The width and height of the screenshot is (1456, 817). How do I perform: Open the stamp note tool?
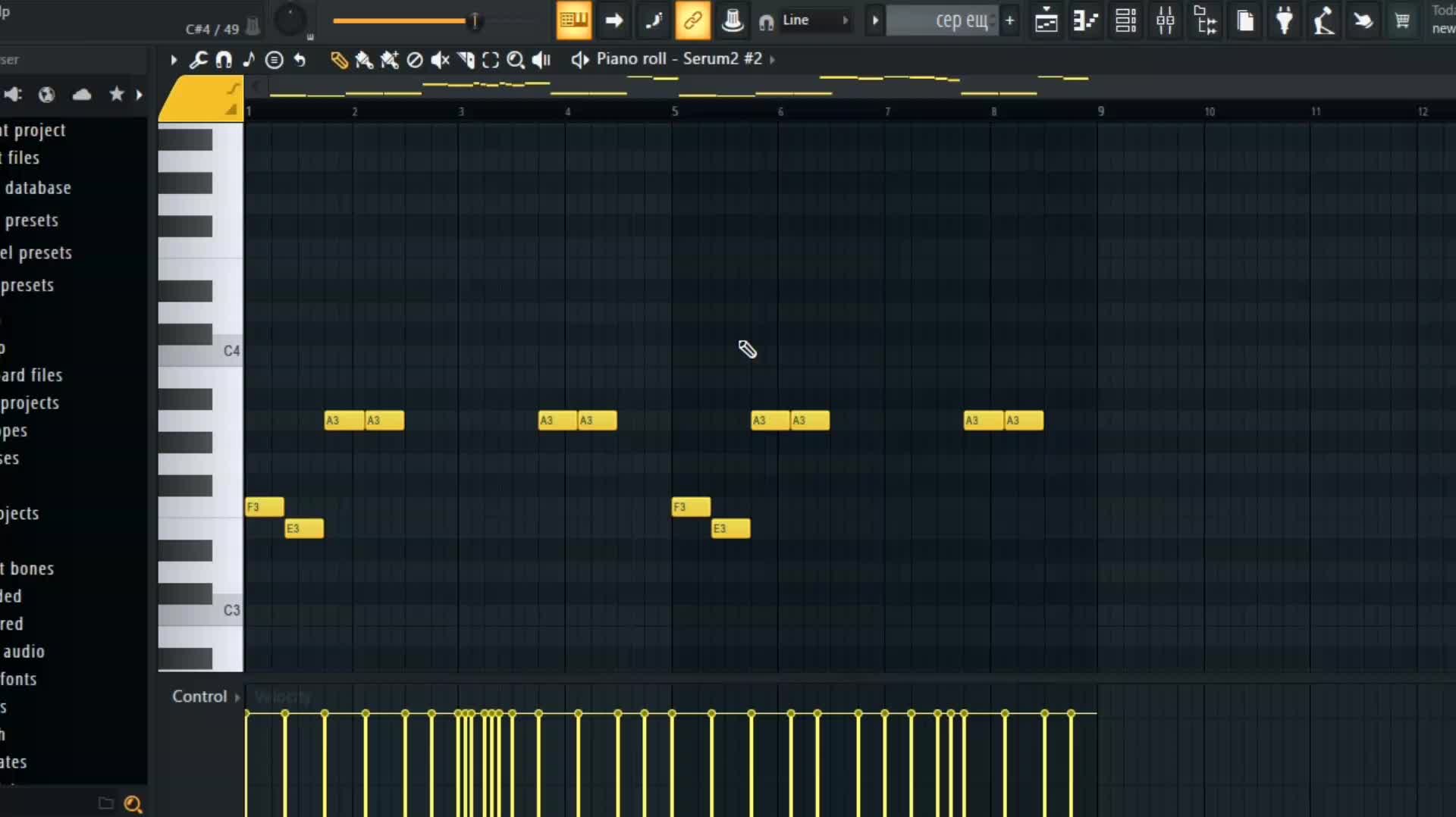tap(249, 60)
